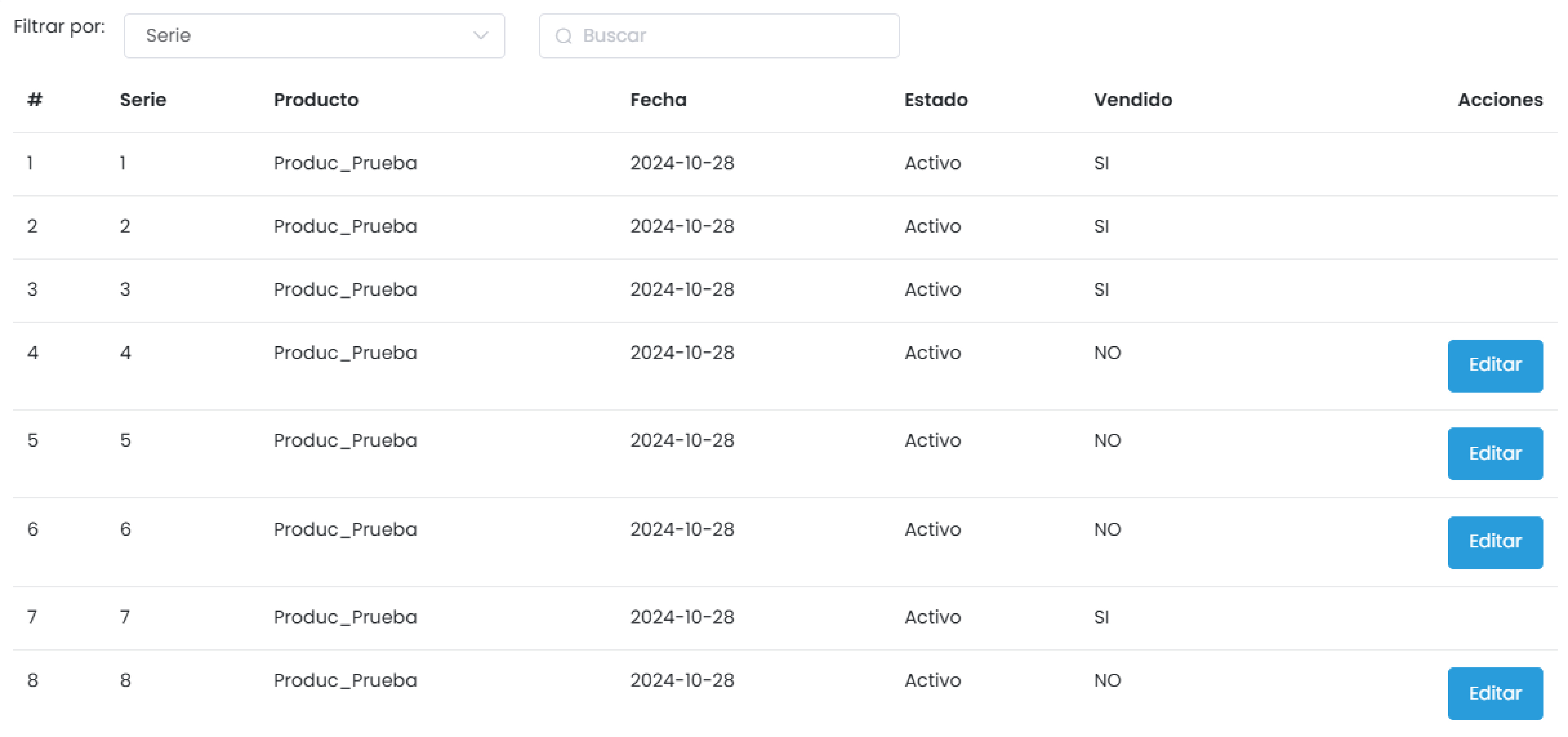Click Editar on row number 6
This screenshot has height=737, width=1568.
click(x=1494, y=541)
